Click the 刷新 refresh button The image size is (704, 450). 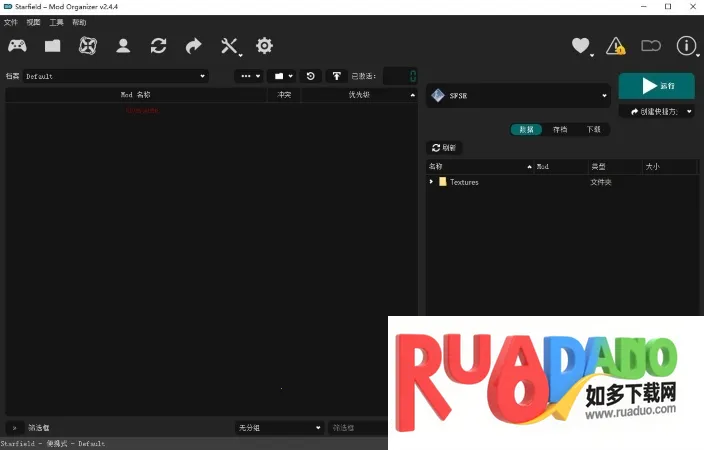coord(444,147)
